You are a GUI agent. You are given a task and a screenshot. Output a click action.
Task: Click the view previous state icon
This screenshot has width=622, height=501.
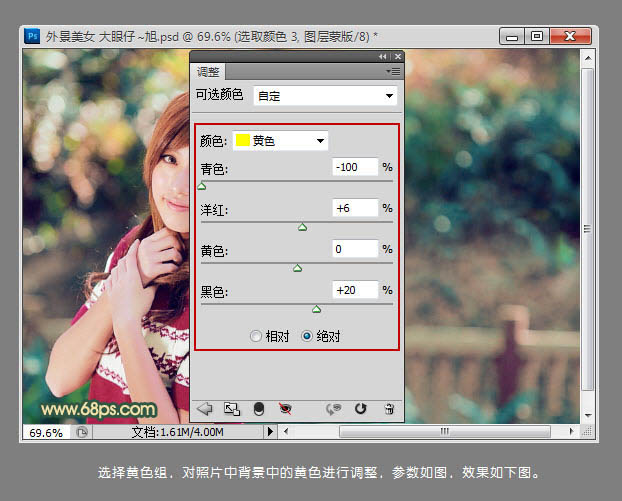(x=335, y=408)
